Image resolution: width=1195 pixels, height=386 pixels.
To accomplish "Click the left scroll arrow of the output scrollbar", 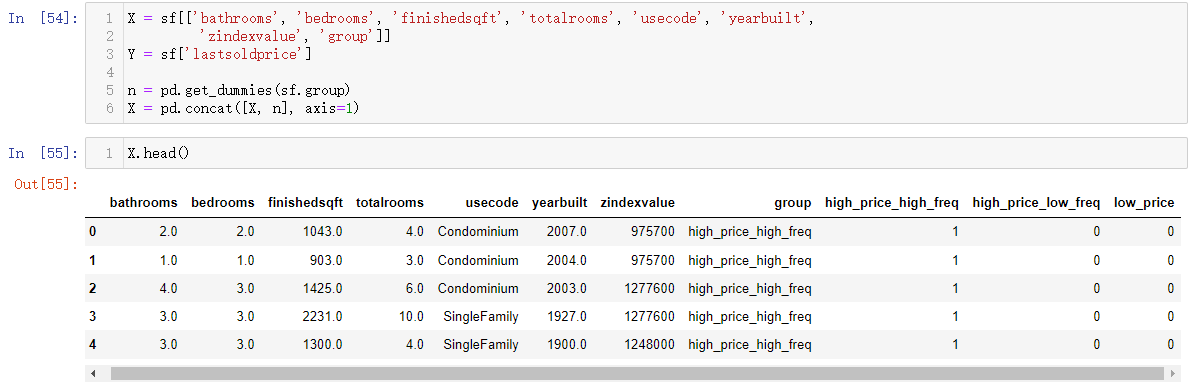I will (x=94, y=374).
